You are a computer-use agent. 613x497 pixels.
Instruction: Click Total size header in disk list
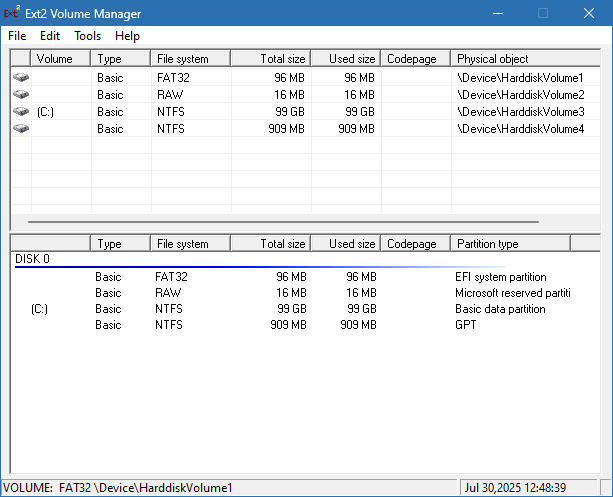tap(271, 244)
